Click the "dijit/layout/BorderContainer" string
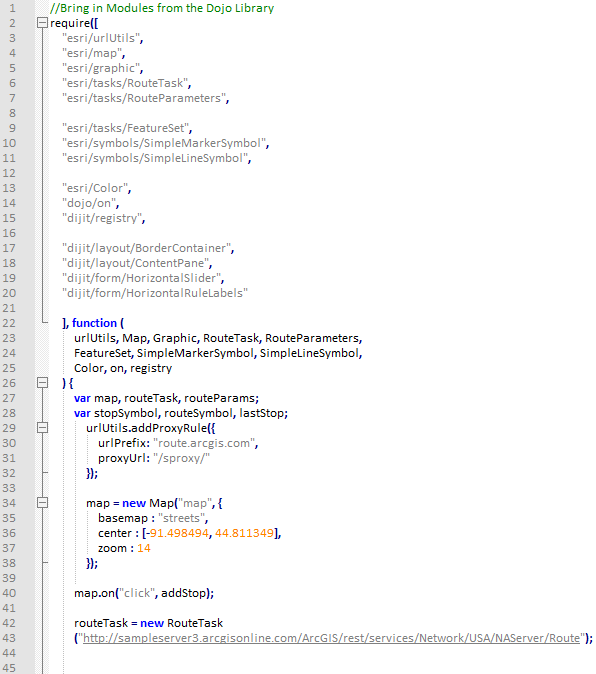This screenshot has width=596, height=674. pyautogui.click(x=146, y=248)
